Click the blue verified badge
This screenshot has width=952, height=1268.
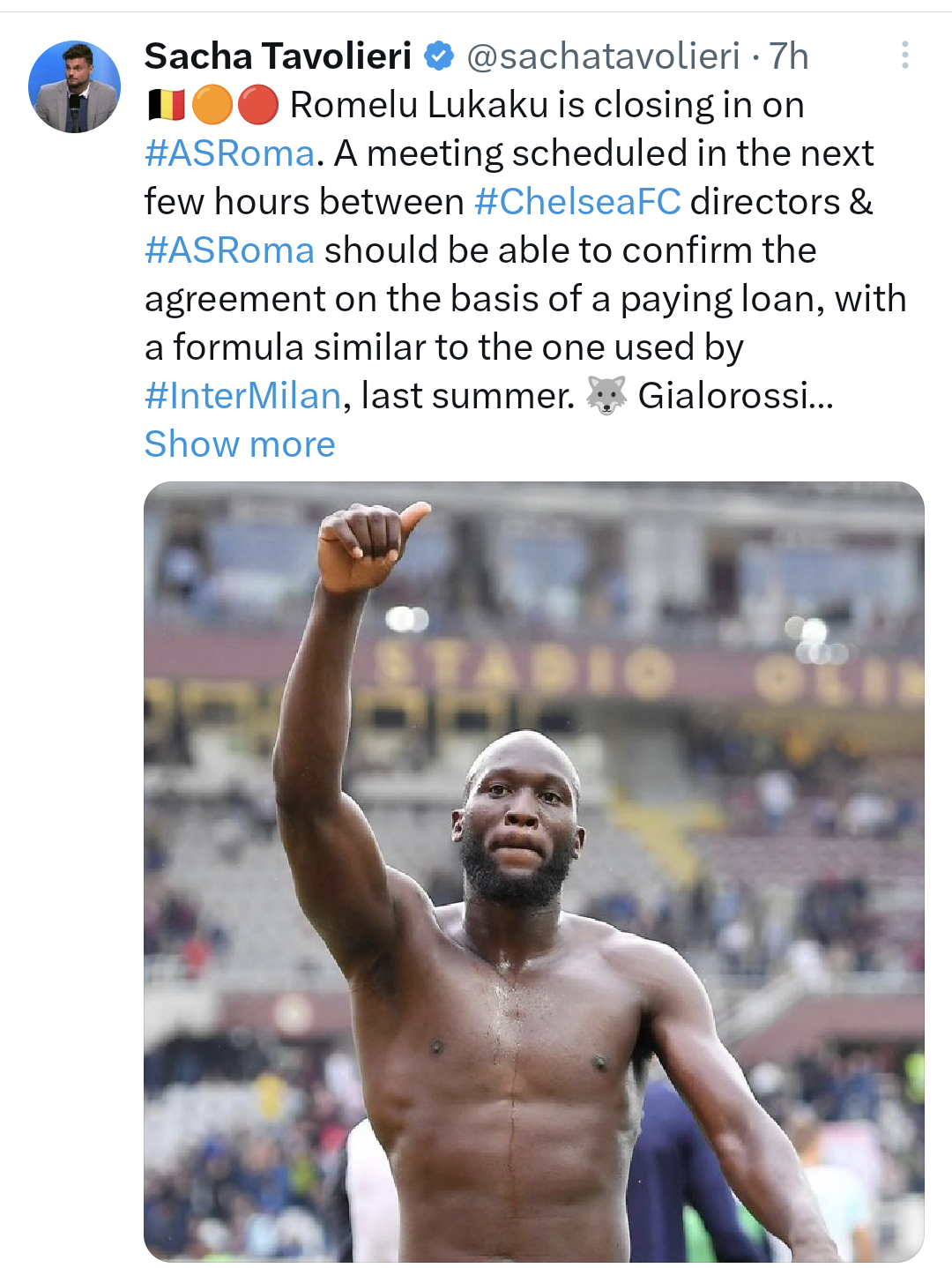[x=439, y=56]
